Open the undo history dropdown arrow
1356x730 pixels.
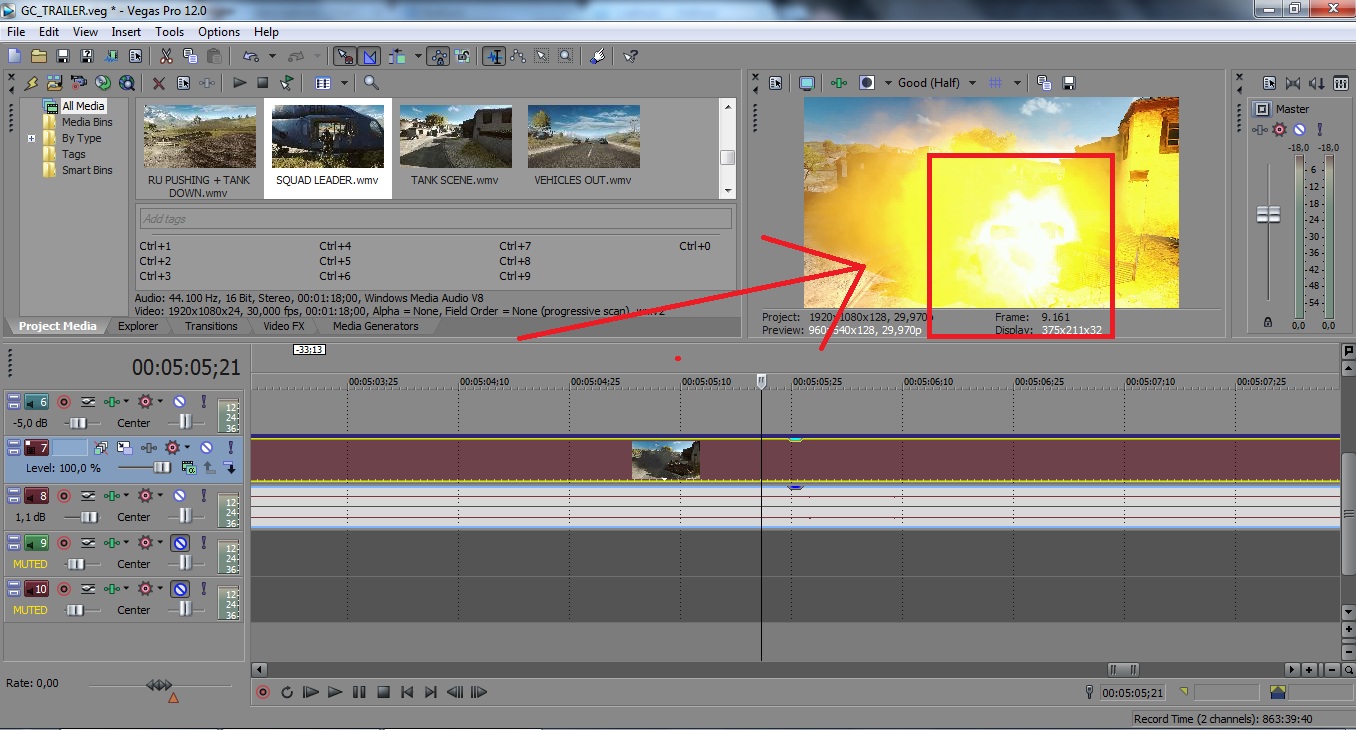tap(271, 57)
